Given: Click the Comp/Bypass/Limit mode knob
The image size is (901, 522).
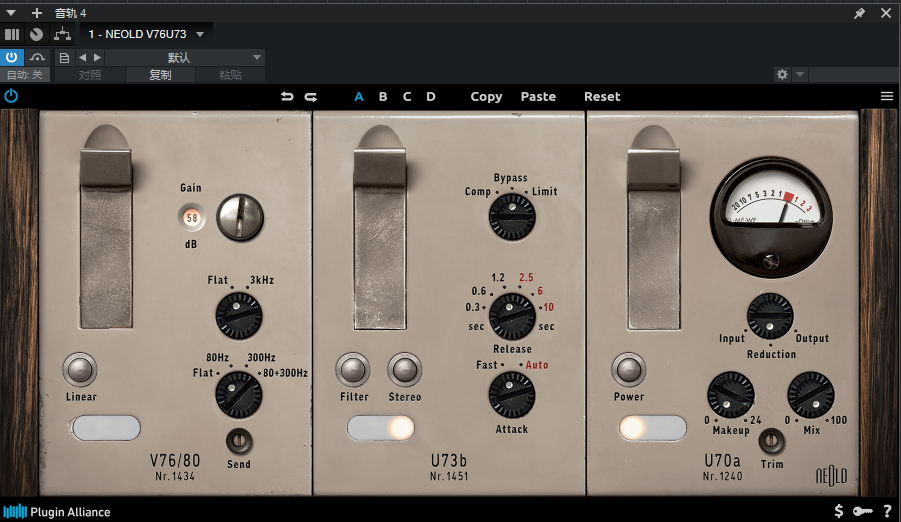Looking at the screenshot, I should (x=511, y=217).
